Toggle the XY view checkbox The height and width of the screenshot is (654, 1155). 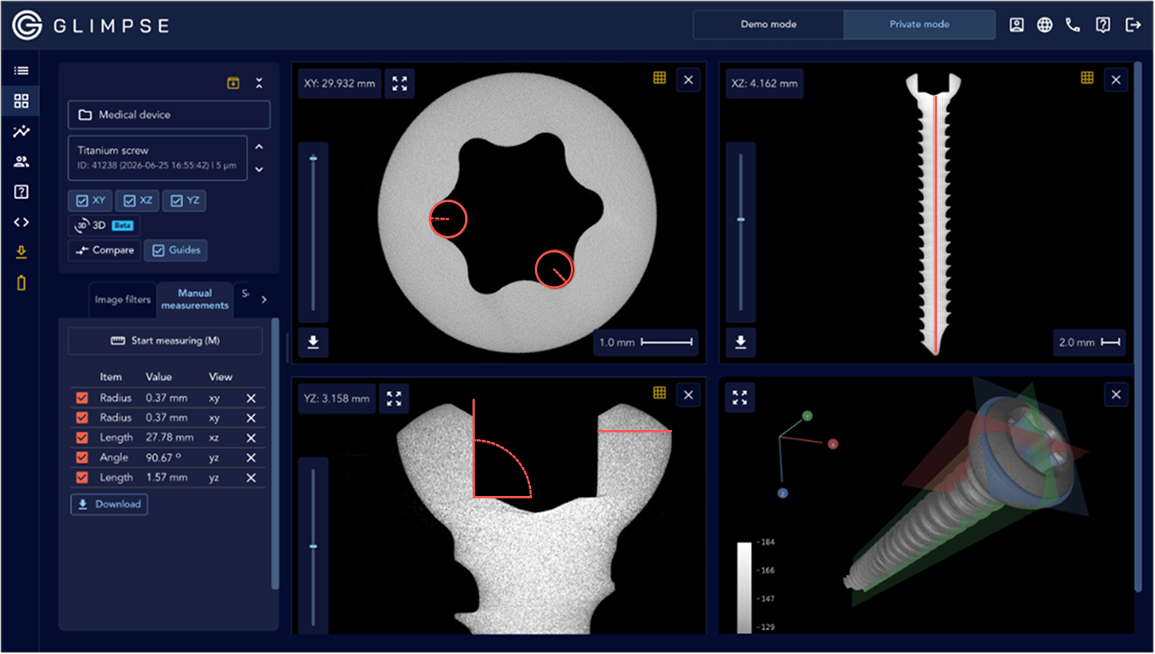[x=91, y=200]
